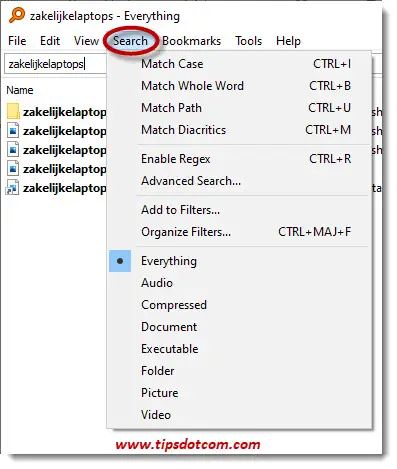Enable Match Diacritics option

(x=239, y=130)
